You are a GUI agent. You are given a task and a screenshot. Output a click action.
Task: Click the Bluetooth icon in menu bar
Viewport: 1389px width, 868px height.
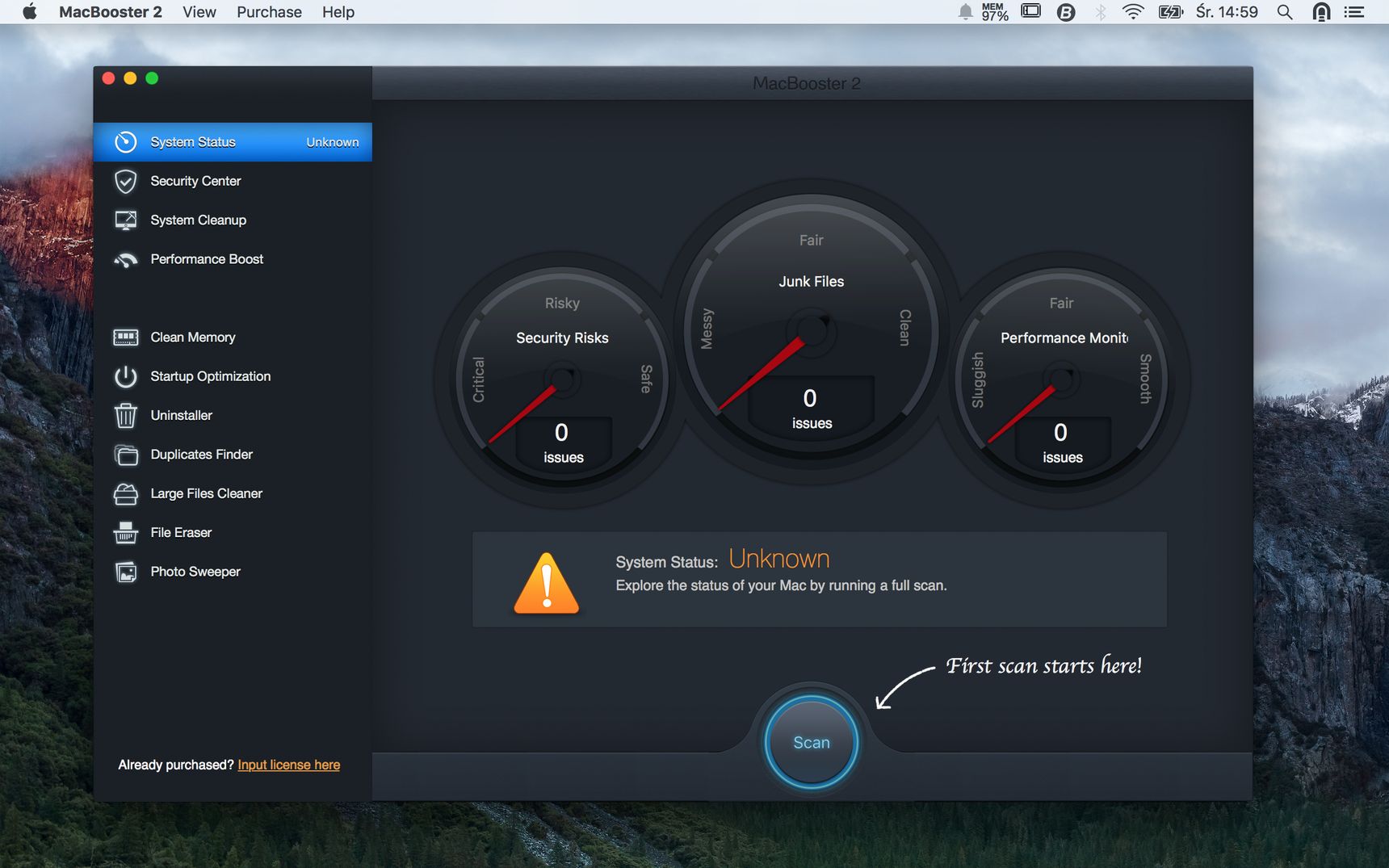pyautogui.click(x=1100, y=11)
